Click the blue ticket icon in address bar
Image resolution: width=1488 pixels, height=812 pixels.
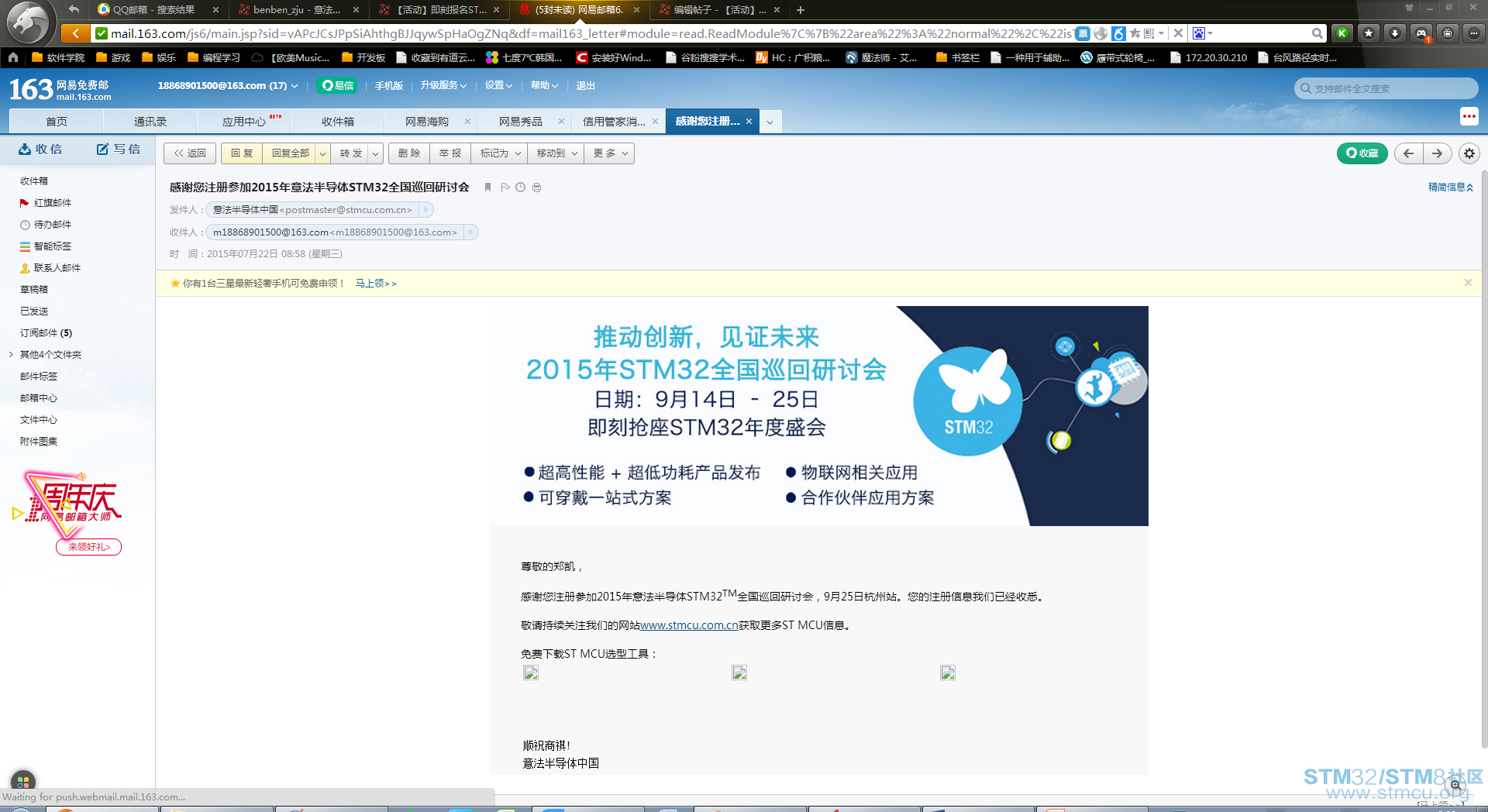(x=1083, y=33)
